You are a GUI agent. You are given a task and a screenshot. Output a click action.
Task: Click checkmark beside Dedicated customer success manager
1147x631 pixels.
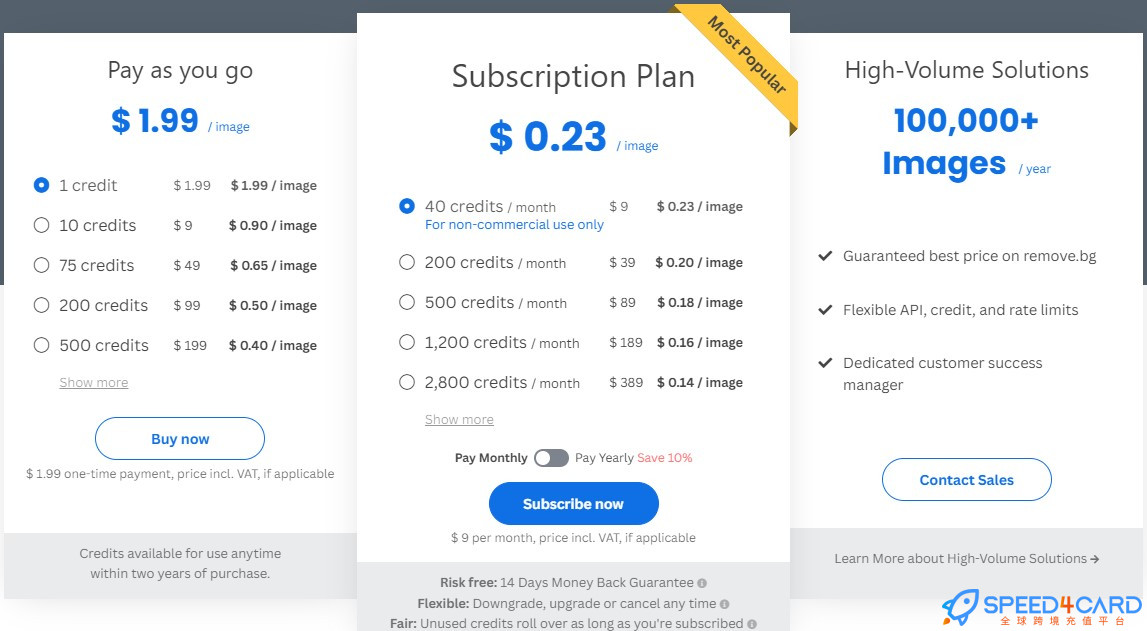[825, 363]
